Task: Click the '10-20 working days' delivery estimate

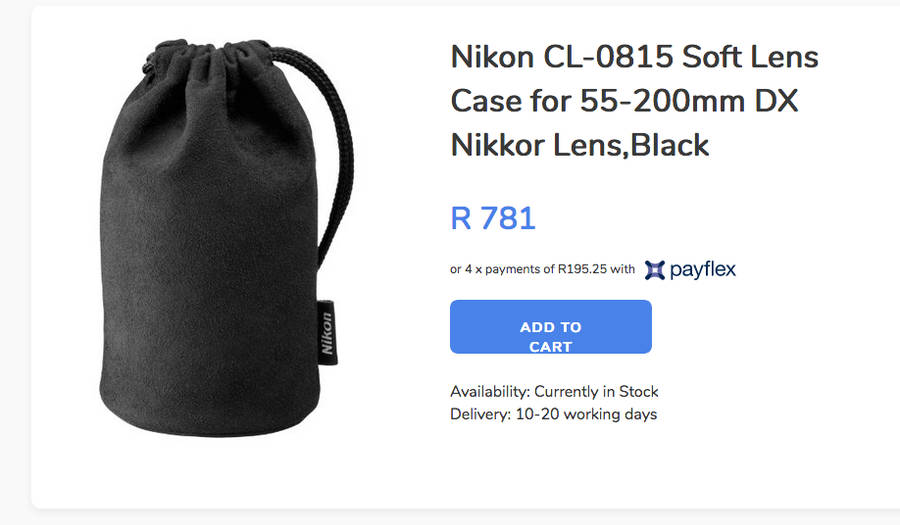Action: click(x=586, y=414)
